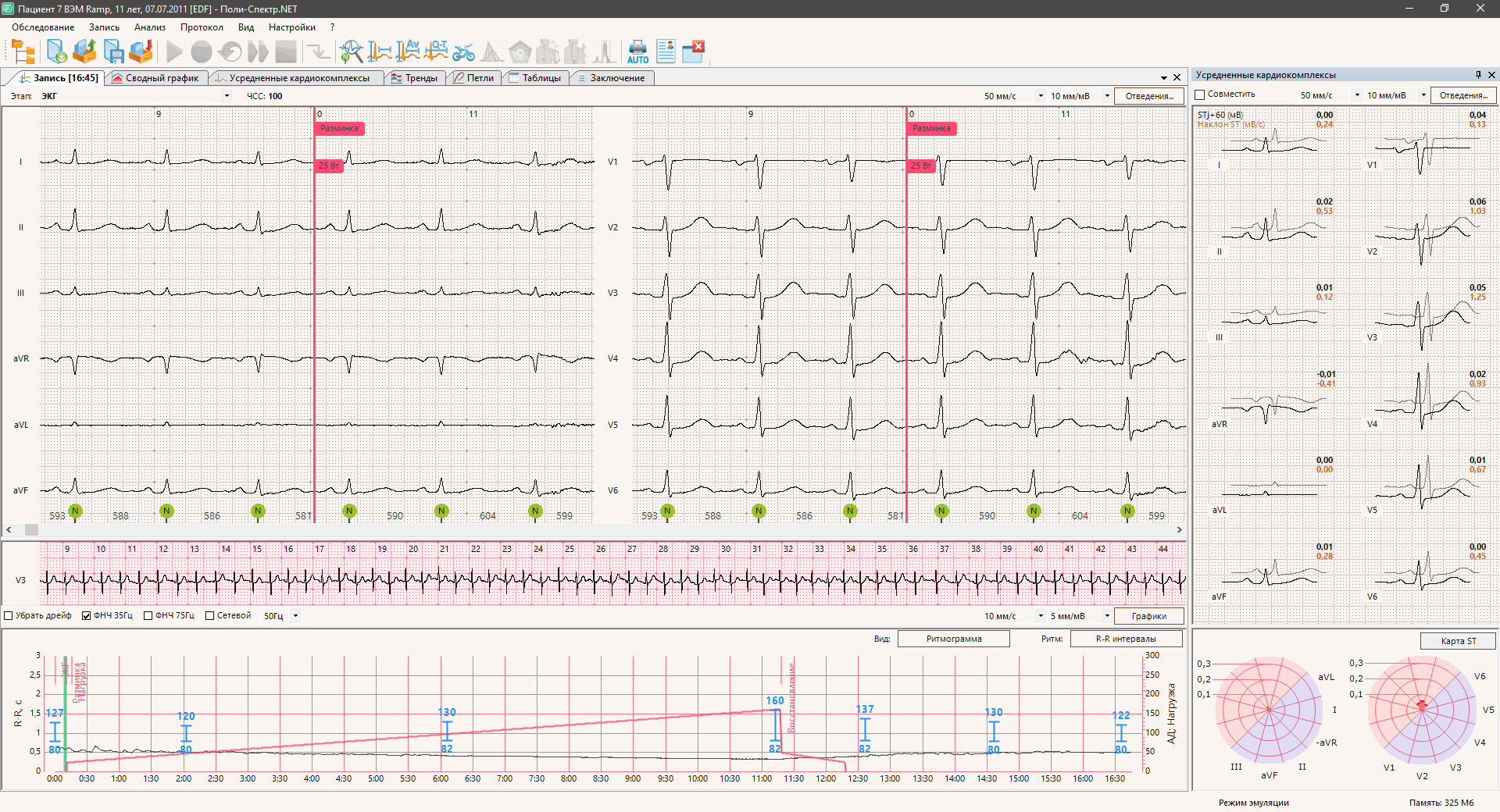Click the grayed fast-forward icon
Screen dimensions: 1500x812
click(258, 52)
